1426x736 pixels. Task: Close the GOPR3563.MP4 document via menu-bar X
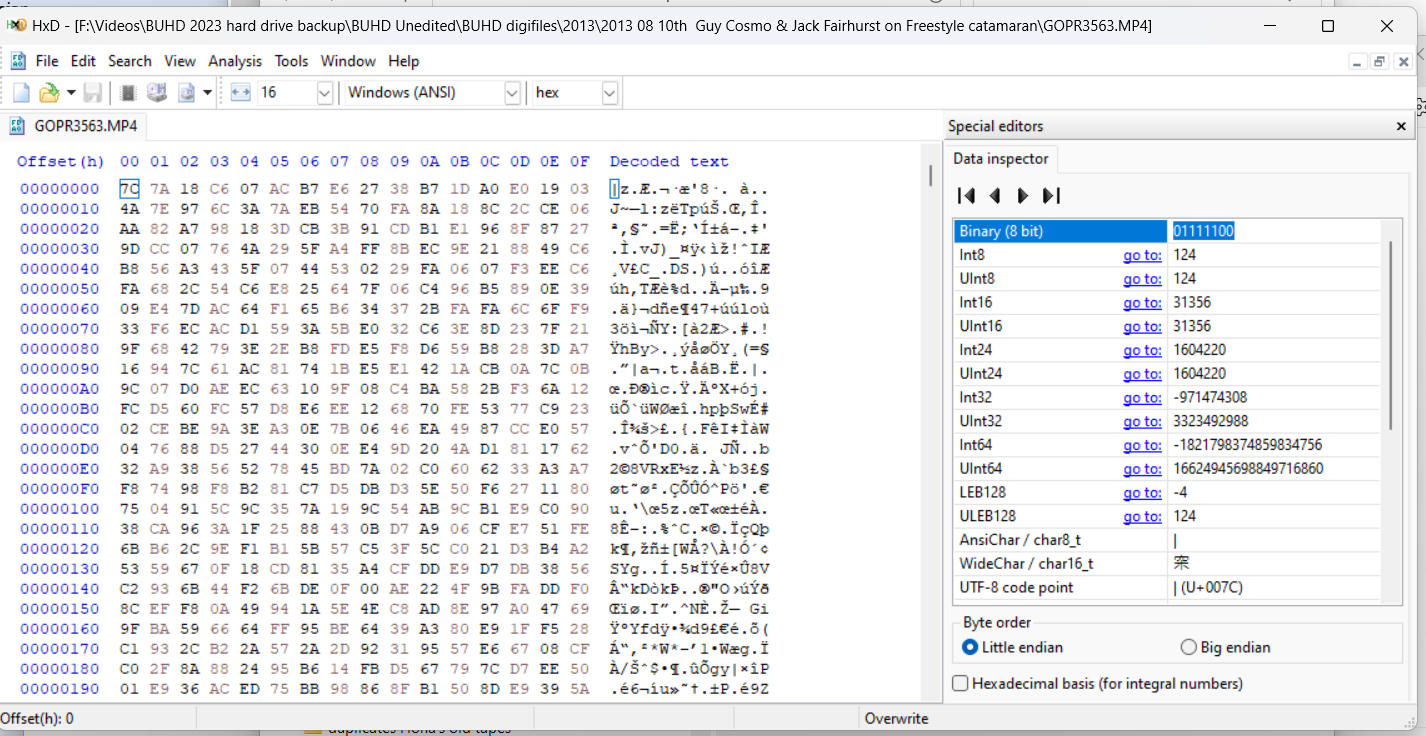click(x=1402, y=61)
